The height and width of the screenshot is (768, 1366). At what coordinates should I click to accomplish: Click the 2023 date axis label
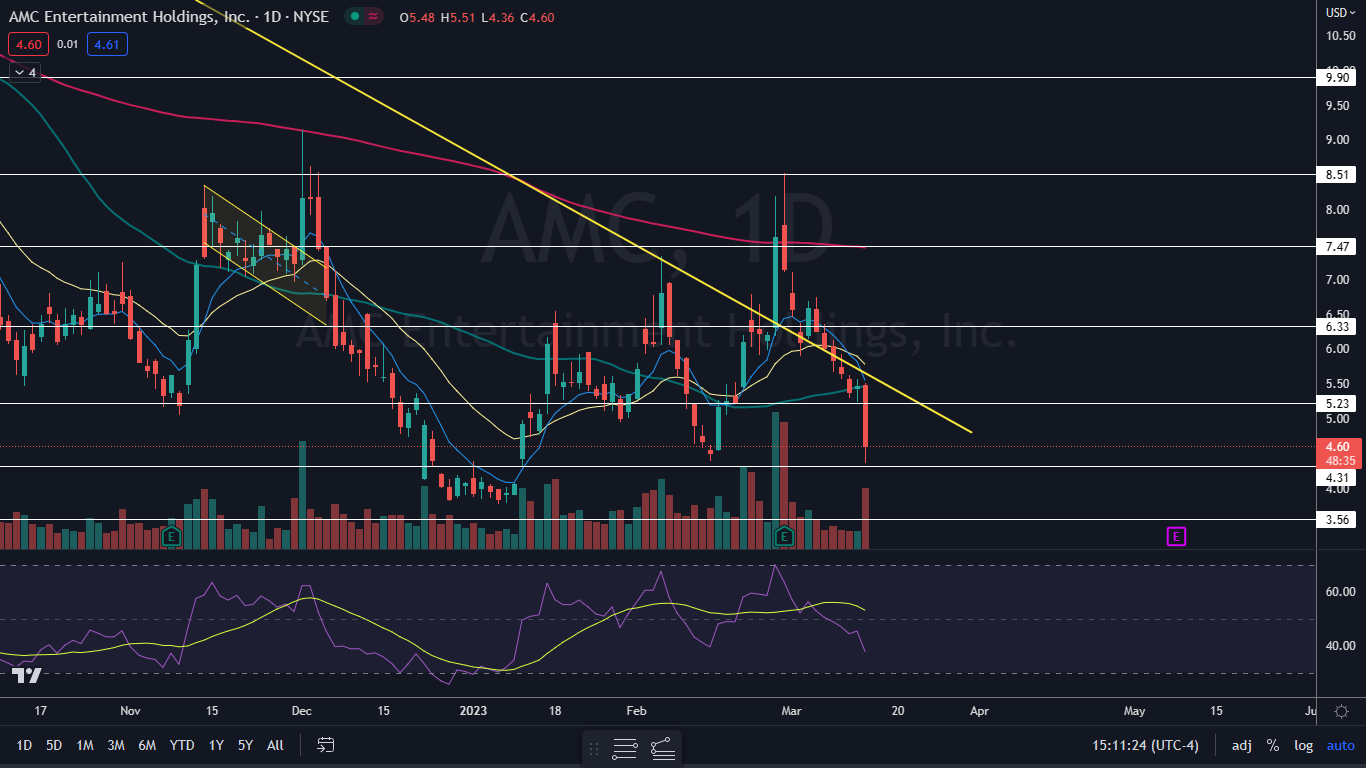[472, 711]
